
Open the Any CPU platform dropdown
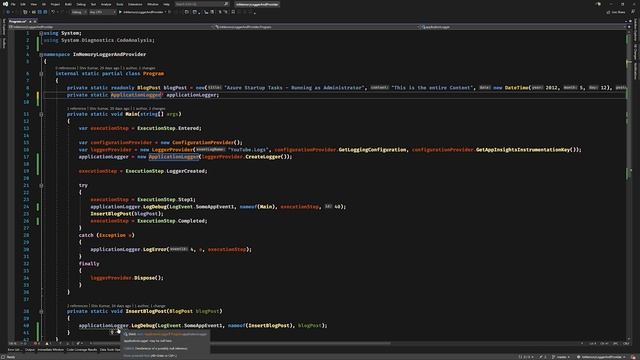102,12
